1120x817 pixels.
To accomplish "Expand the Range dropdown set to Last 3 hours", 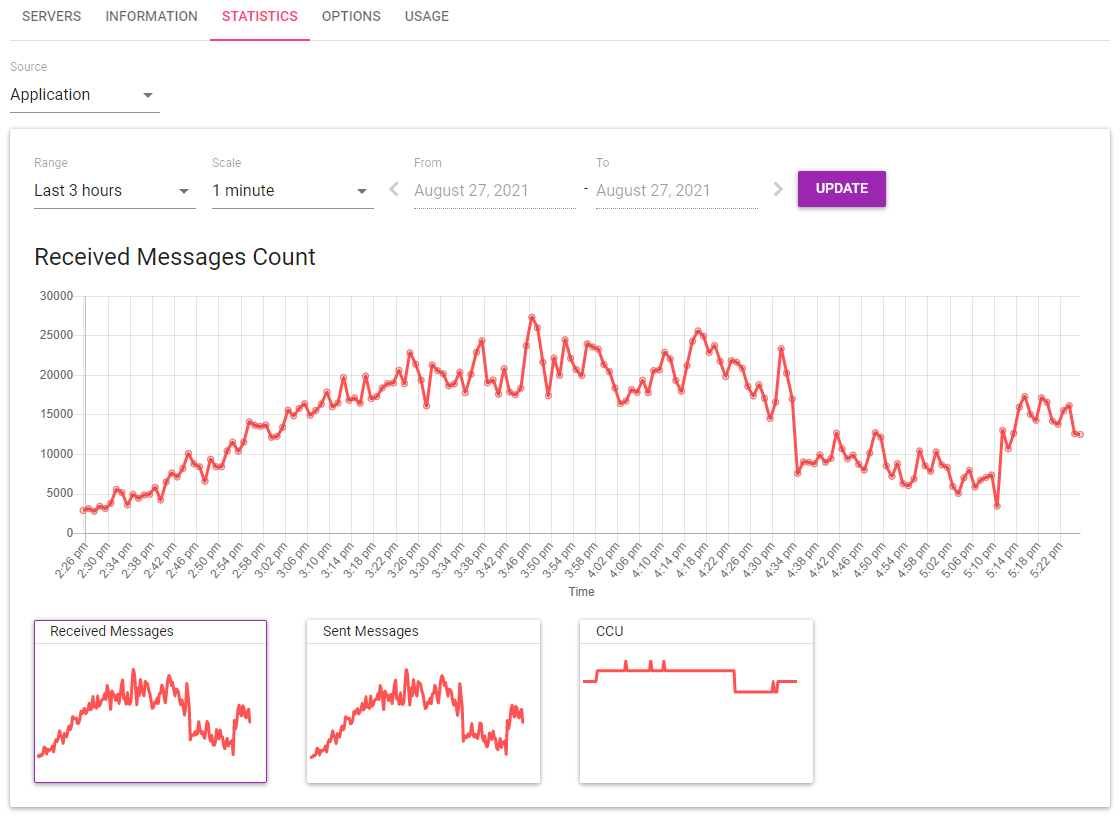I will tap(114, 191).
